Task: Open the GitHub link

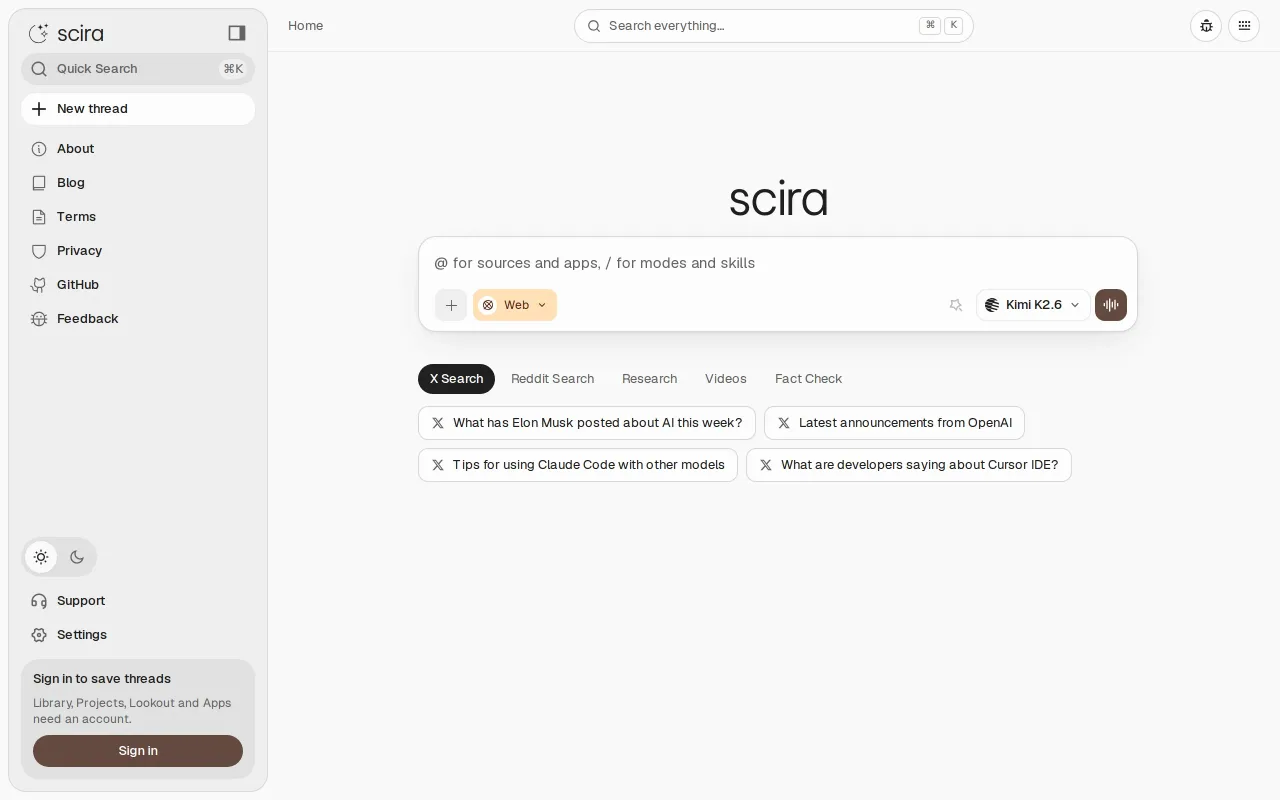Action: 138,285
